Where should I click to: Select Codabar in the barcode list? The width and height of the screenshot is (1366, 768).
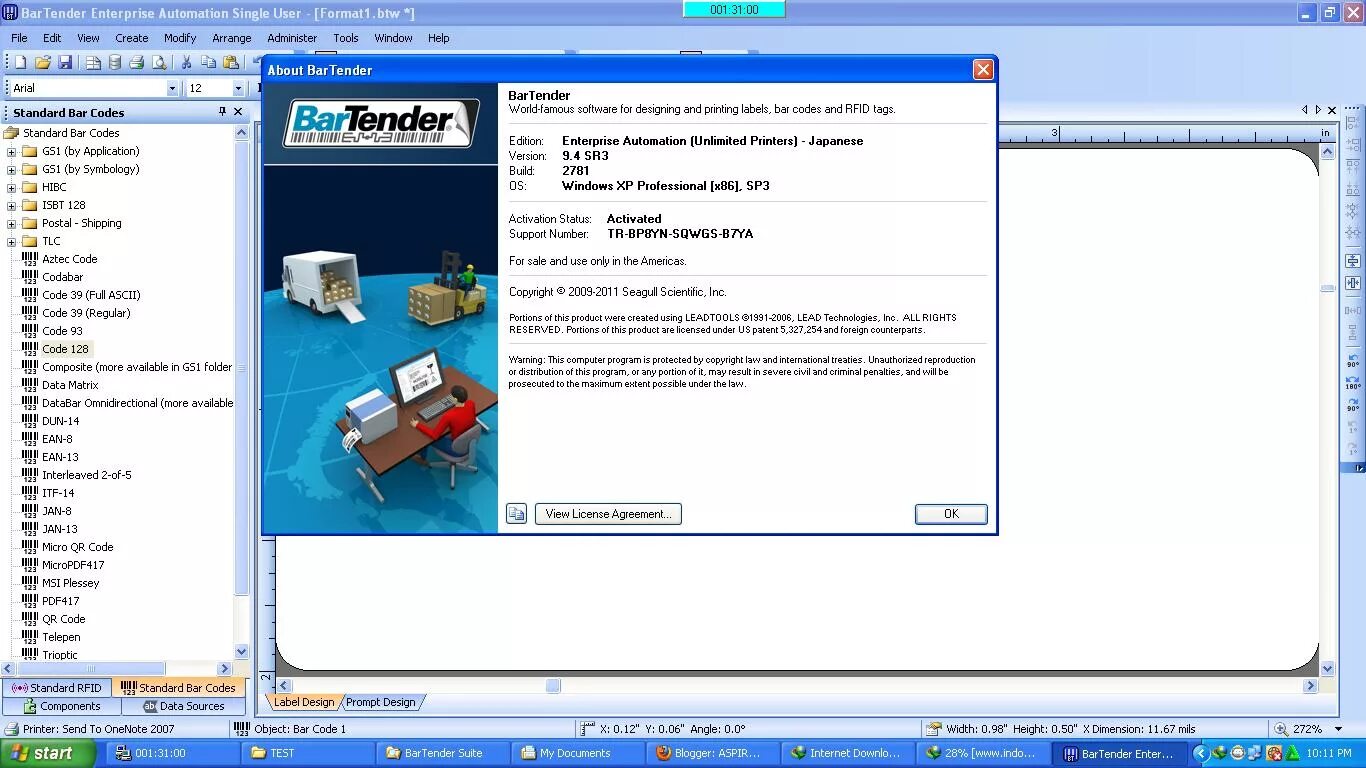pyautogui.click(x=62, y=277)
